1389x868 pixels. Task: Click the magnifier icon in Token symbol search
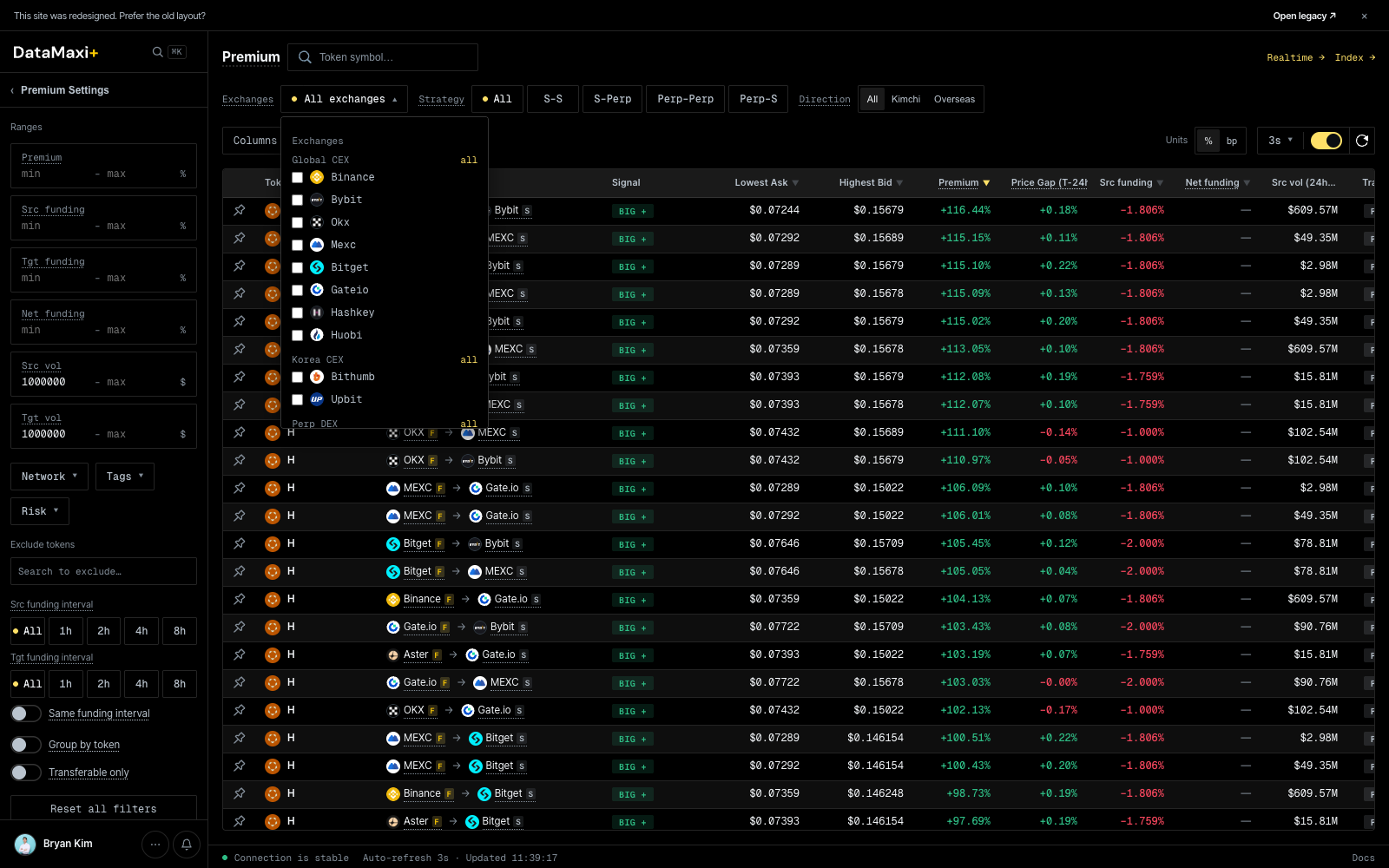pyautogui.click(x=305, y=57)
